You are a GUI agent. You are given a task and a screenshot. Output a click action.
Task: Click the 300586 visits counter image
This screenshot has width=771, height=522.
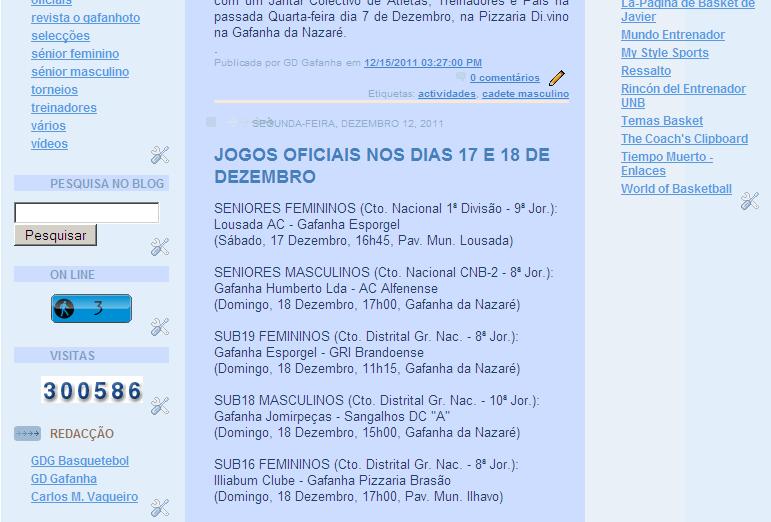click(x=92, y=390)
